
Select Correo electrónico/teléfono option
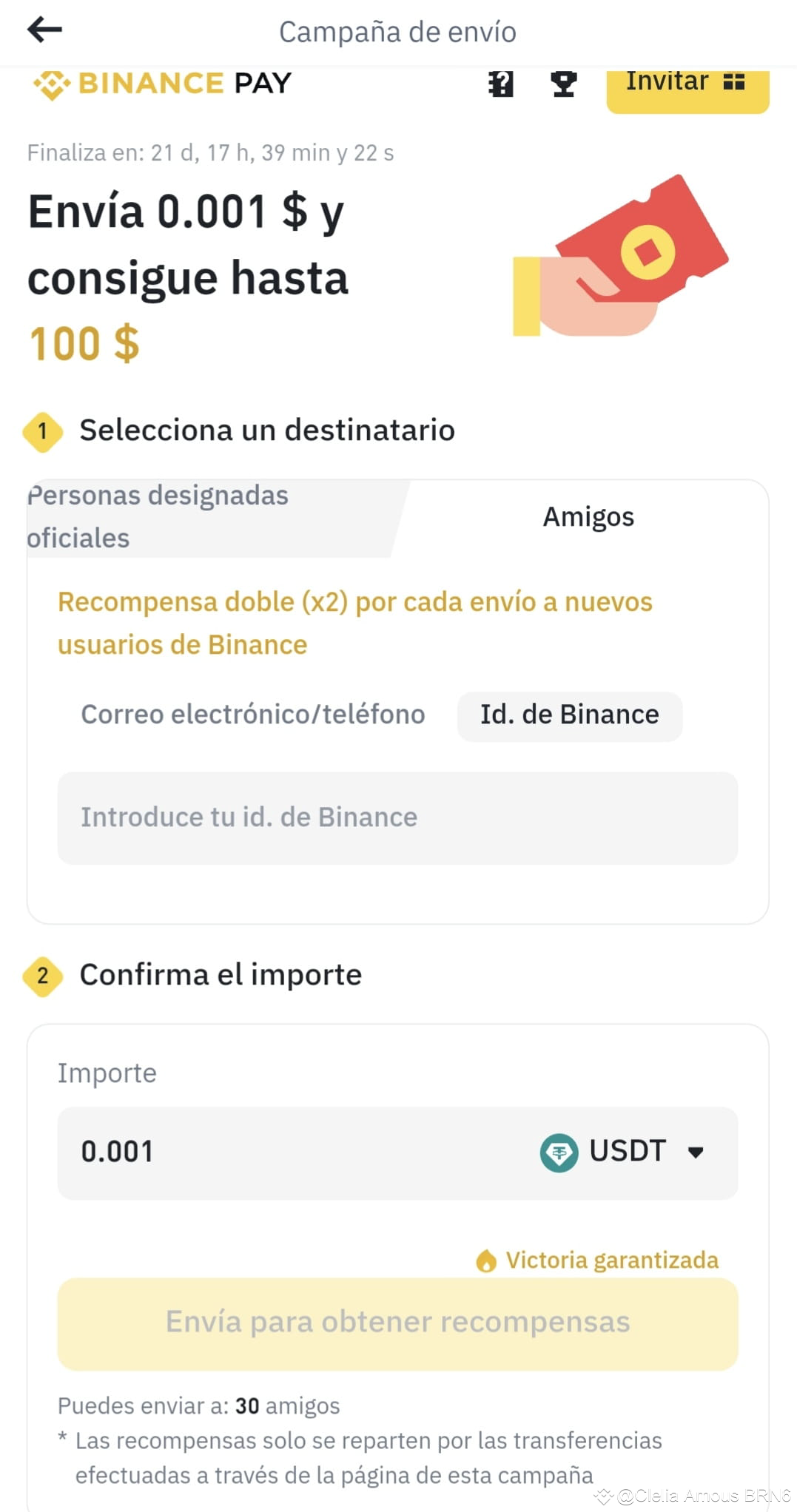[x=253, y=715]
